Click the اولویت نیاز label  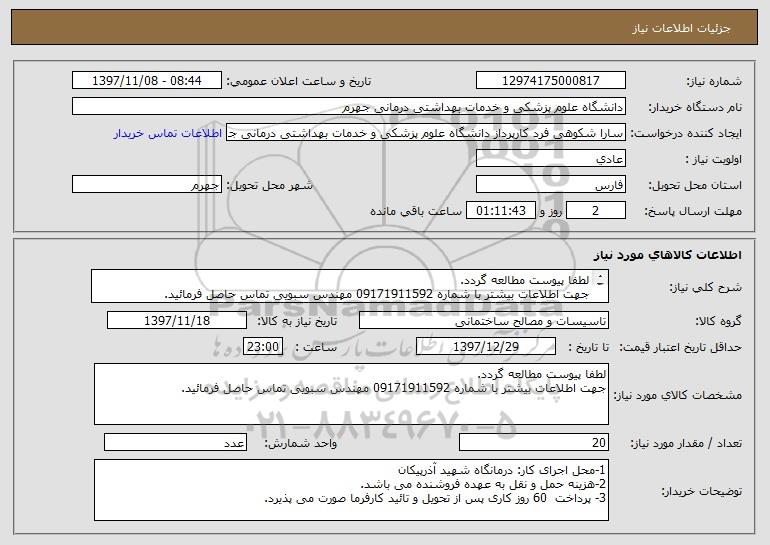coord(714,160)
